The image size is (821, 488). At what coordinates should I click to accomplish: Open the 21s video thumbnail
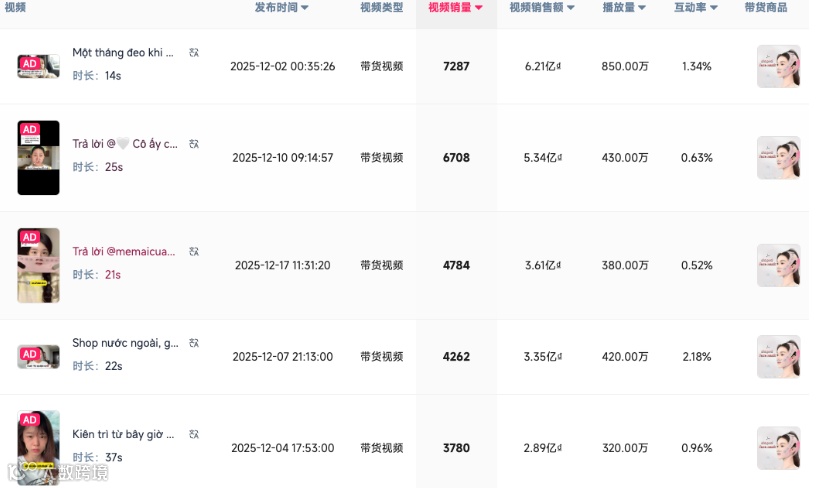(x=38, y=265)
